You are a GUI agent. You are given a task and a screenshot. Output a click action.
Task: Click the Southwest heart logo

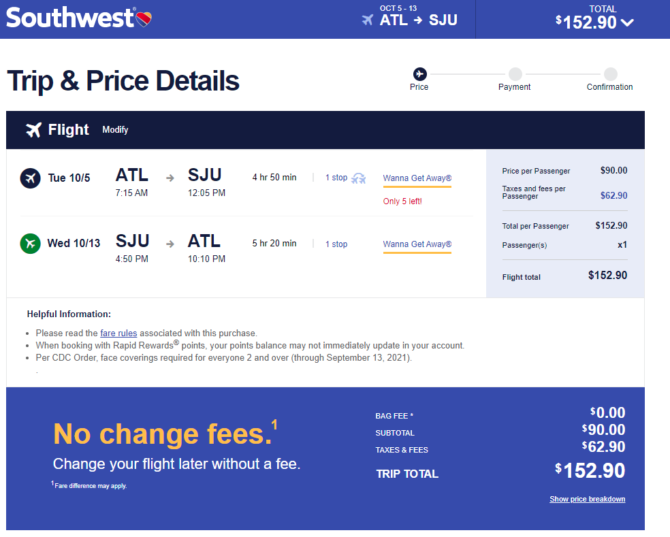point(144,18)
